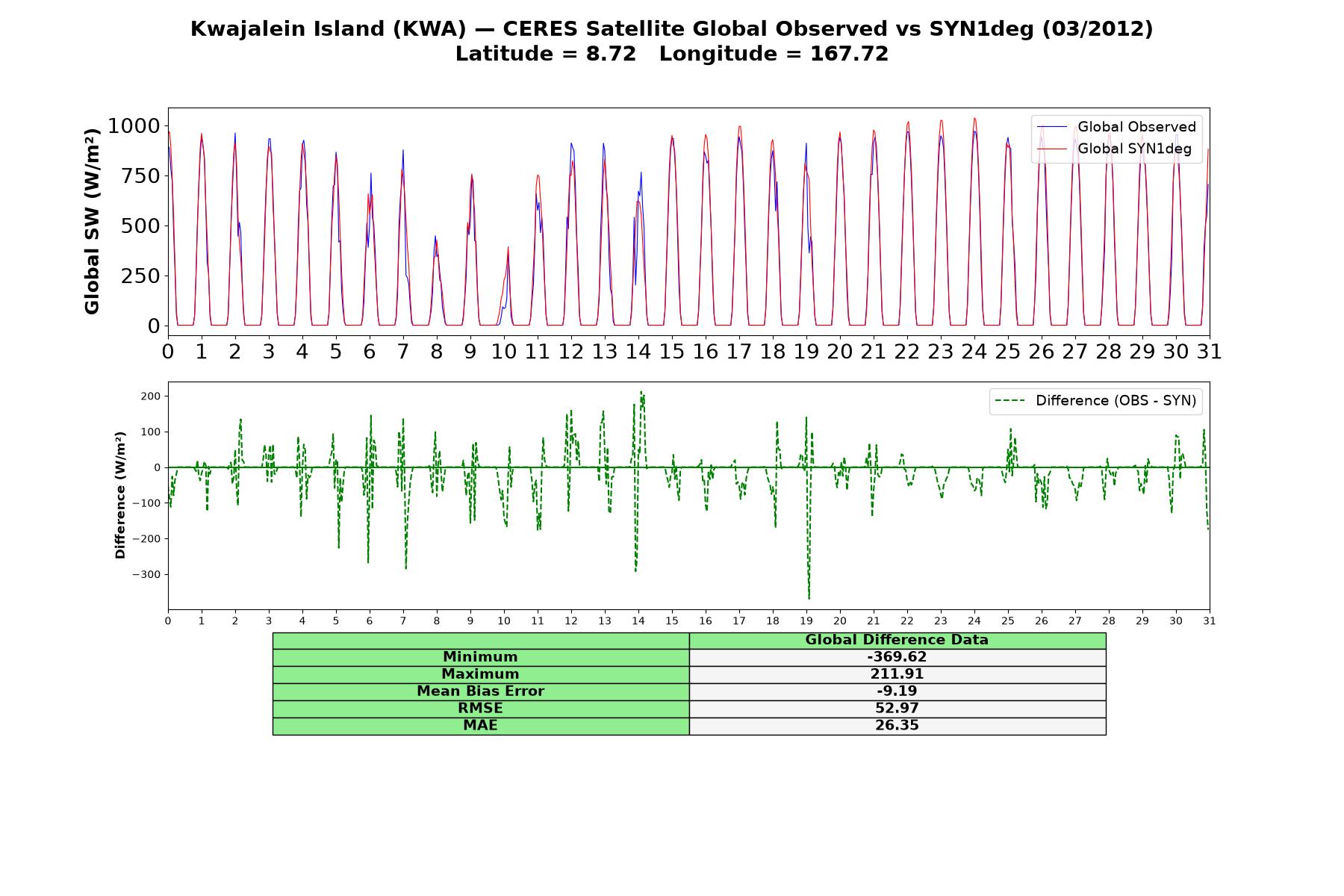
Task: Click the chart title Kwajalein Island (KWA)
Action: [328, 29]
